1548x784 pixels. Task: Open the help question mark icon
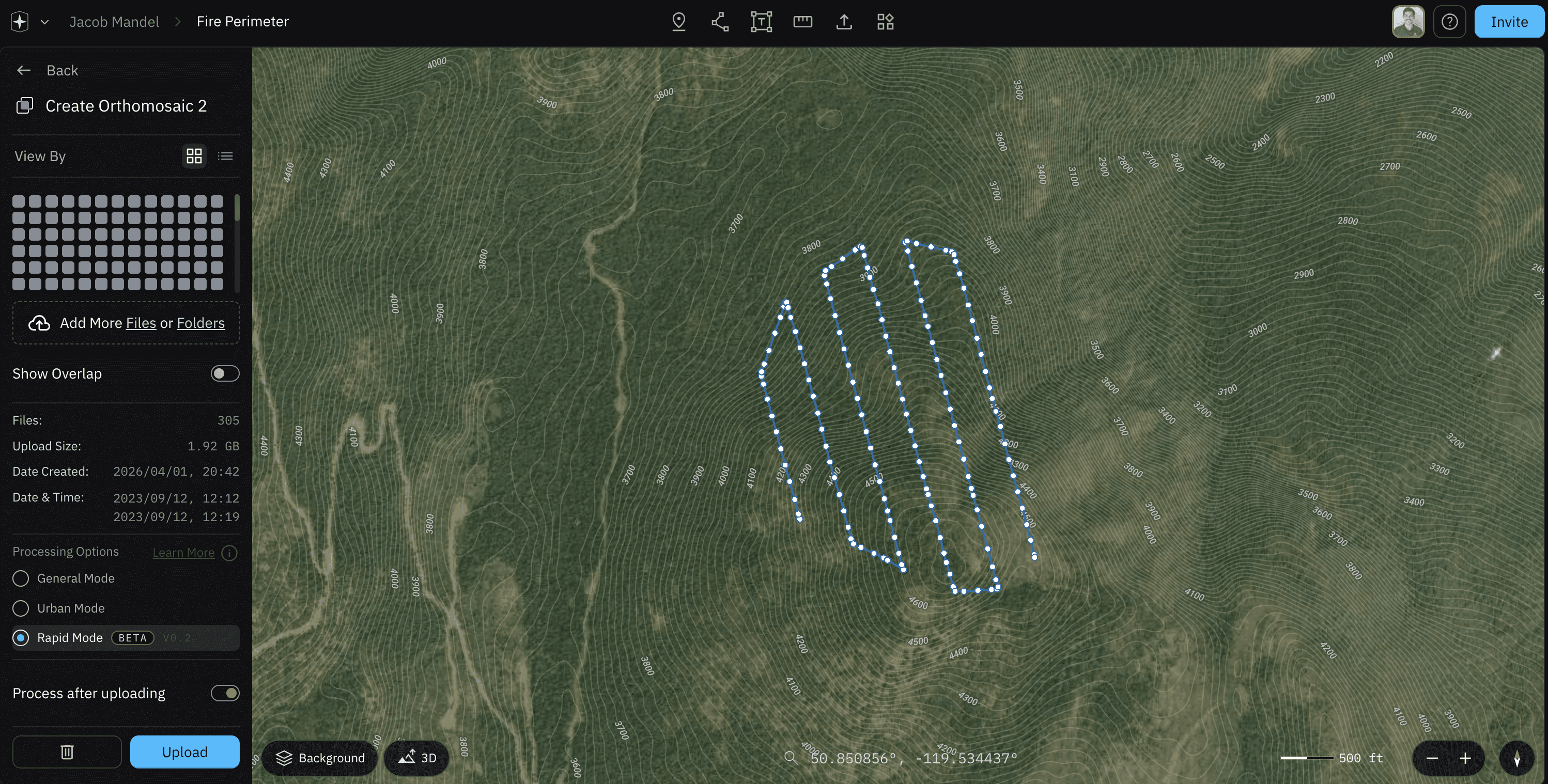[x=1449, y=22]
